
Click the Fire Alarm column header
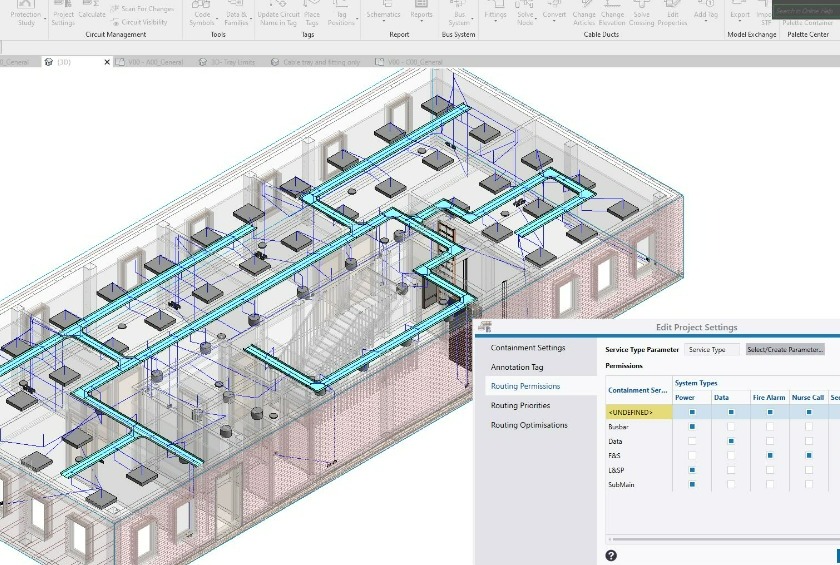[769, 397]
